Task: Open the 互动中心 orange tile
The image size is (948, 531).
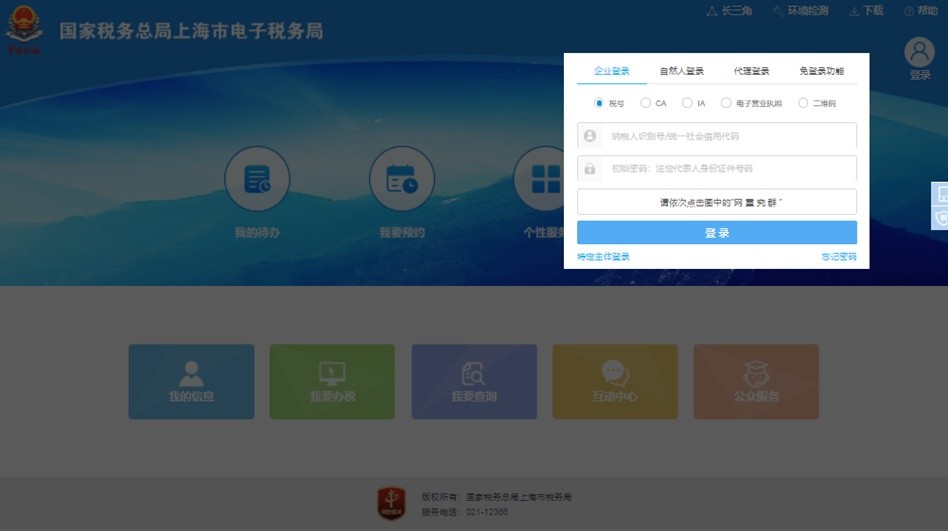Action: [615, 381]
